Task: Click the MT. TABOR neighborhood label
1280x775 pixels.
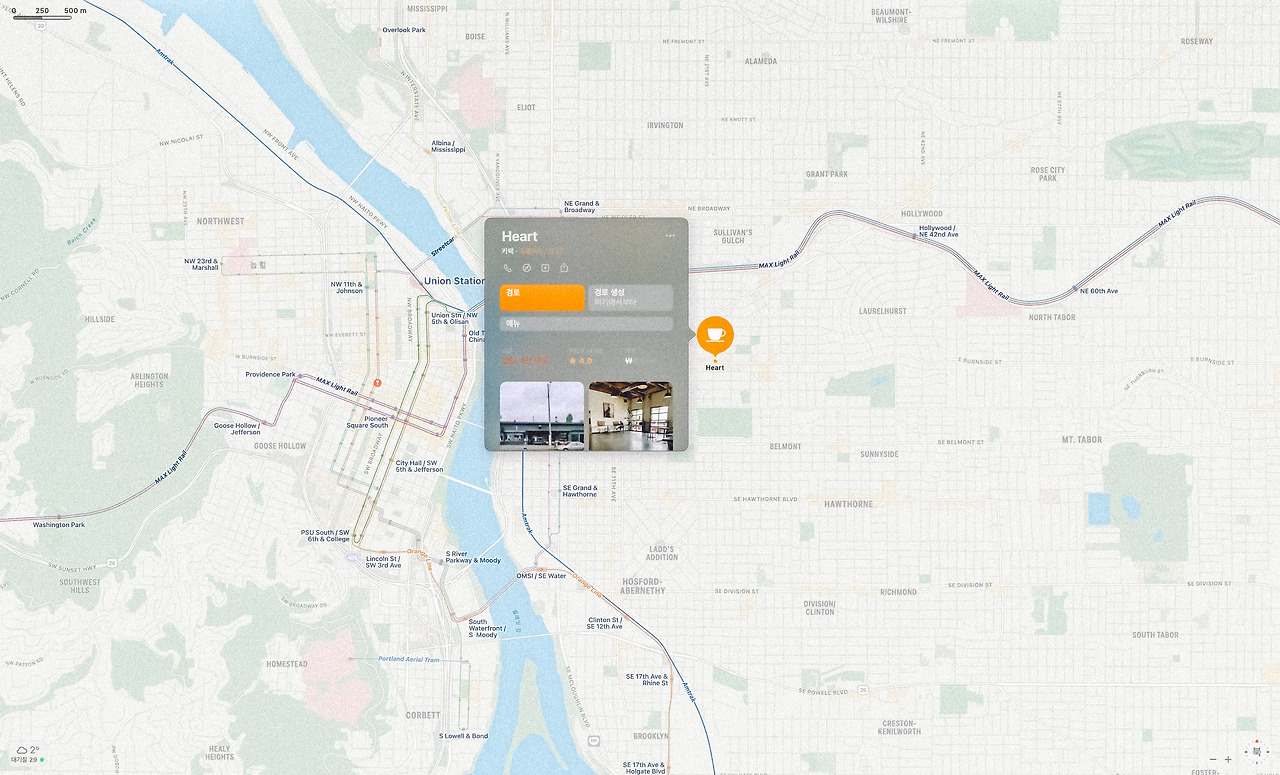Action: click(x=1081, y=440)
